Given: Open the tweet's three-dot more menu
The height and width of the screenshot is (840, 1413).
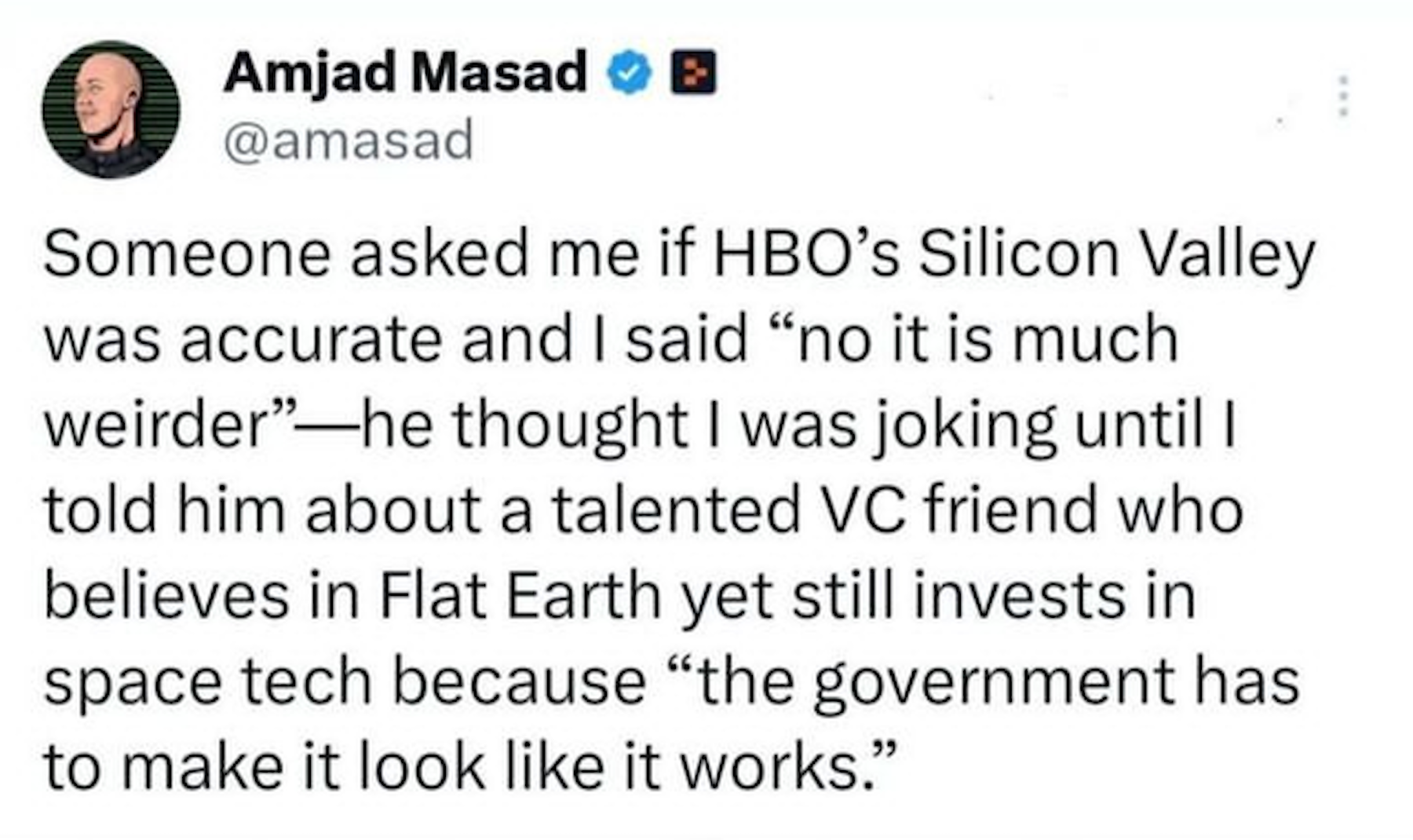Looking at the screenshot, I should (x=1343, y=96).
